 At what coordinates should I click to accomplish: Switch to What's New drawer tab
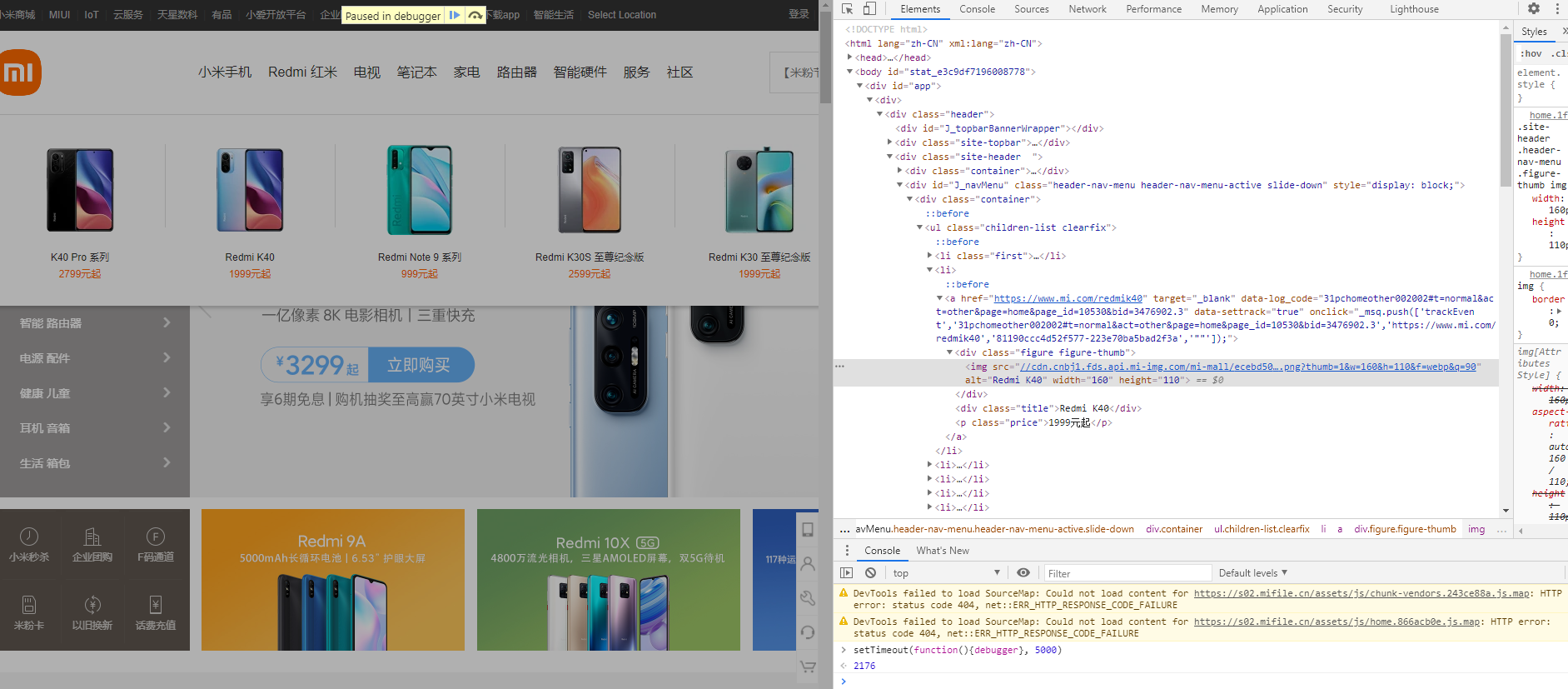click(x=943, y=551)
